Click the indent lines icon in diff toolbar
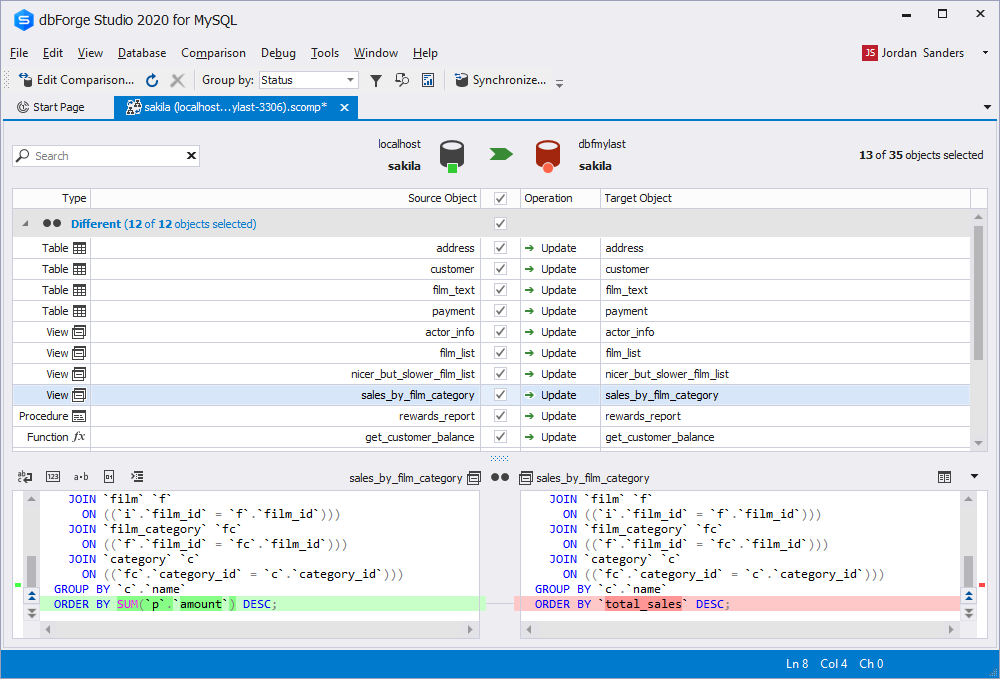The height and width of the screenshot is (679, 1000). point(137,476)
